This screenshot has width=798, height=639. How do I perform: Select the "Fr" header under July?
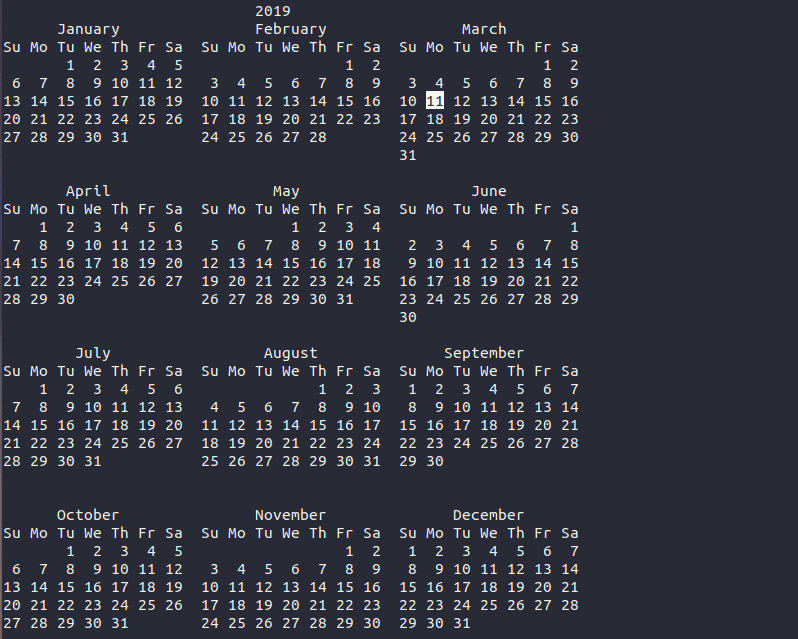[x=147, y=371]
